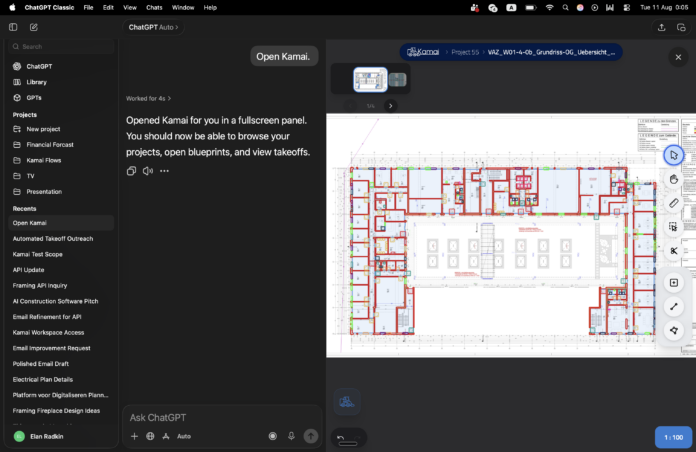The image size is (696, 452).
Task: Click the share upload icon
Action: point(661,28)
